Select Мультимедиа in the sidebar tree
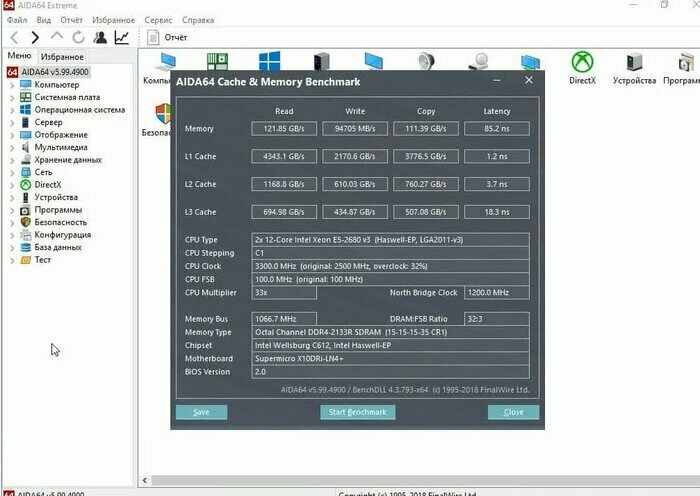Viewport: 700px width, 496px height. pos(61,147)
